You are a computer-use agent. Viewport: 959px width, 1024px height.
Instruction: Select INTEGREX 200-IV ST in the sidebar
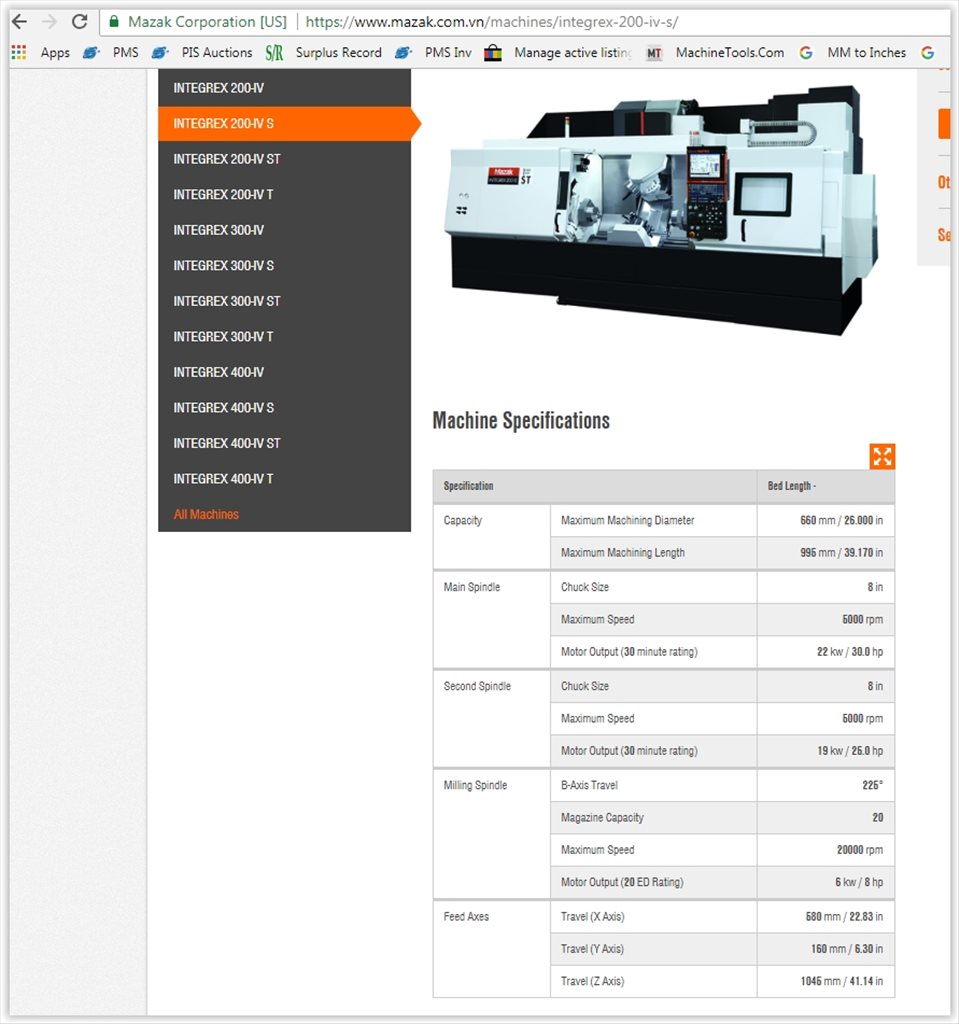point(284,159)
